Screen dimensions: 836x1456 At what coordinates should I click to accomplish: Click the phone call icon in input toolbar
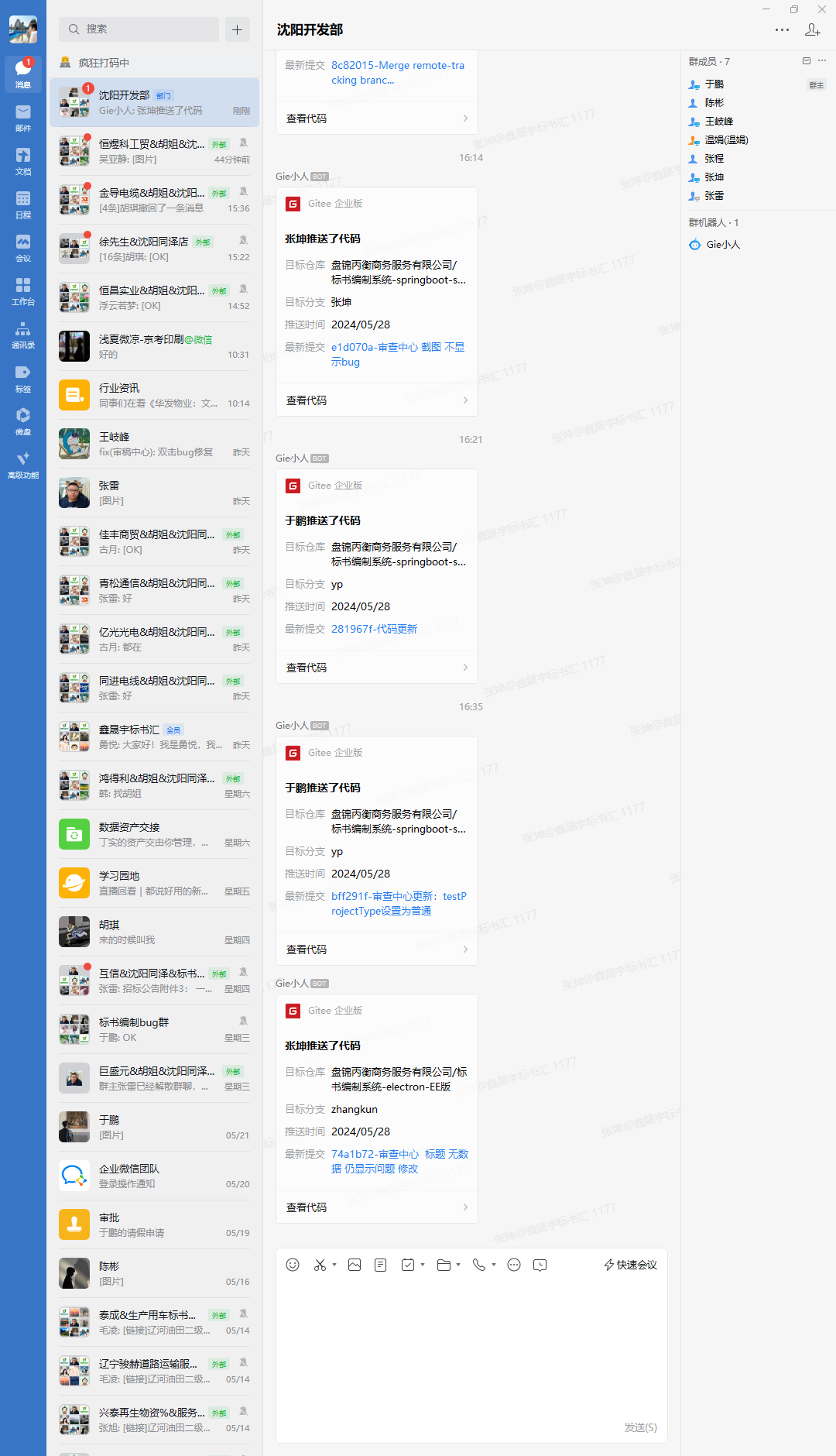click(479, 1265)
